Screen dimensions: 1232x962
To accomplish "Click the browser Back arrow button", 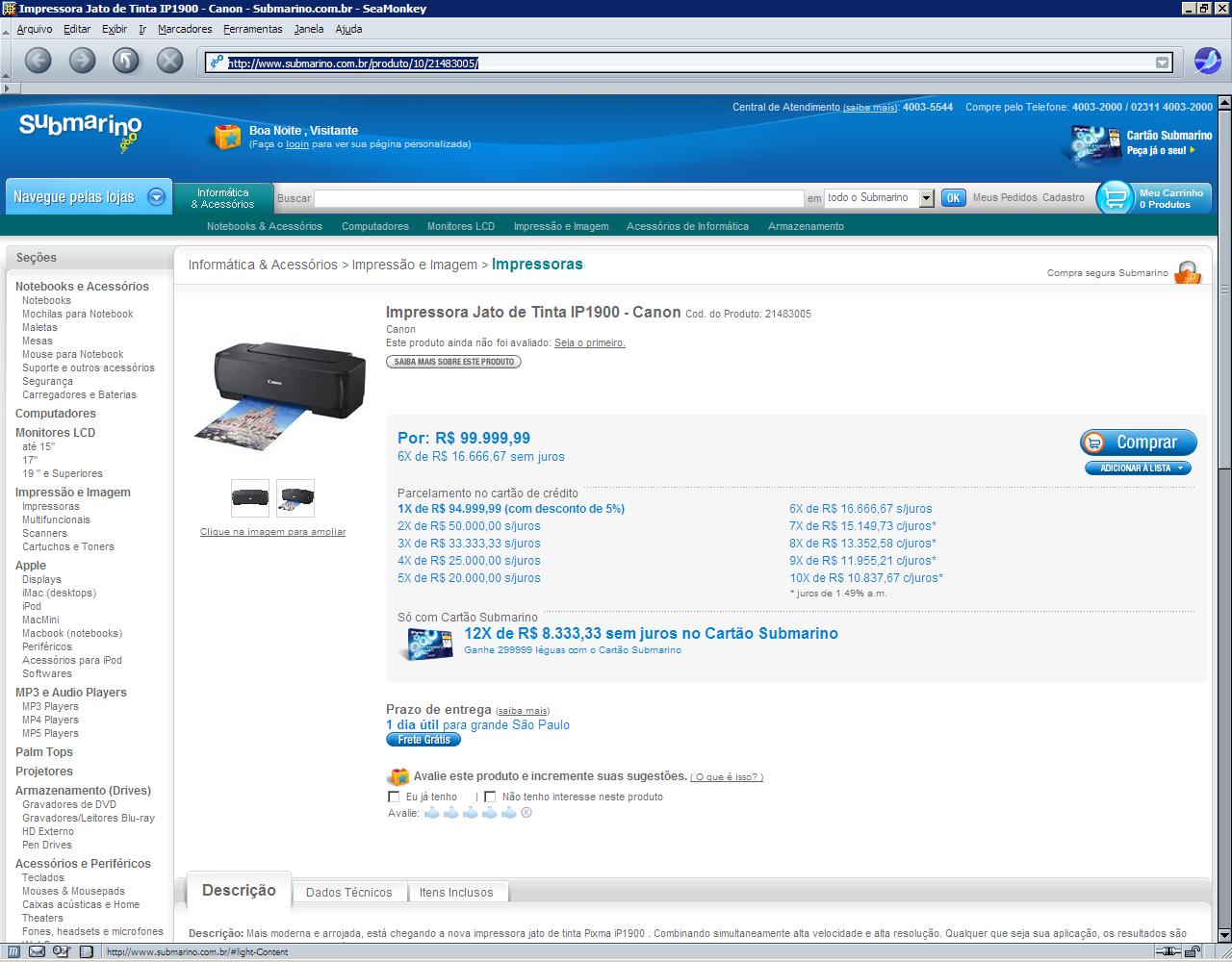I will (x=38, y=61).
